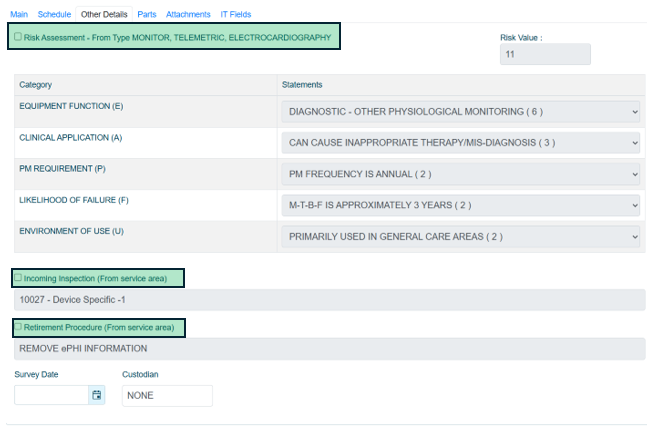Enable the Incoming Inspection checkbox
The image size is (647, 426).
point(18,277)
